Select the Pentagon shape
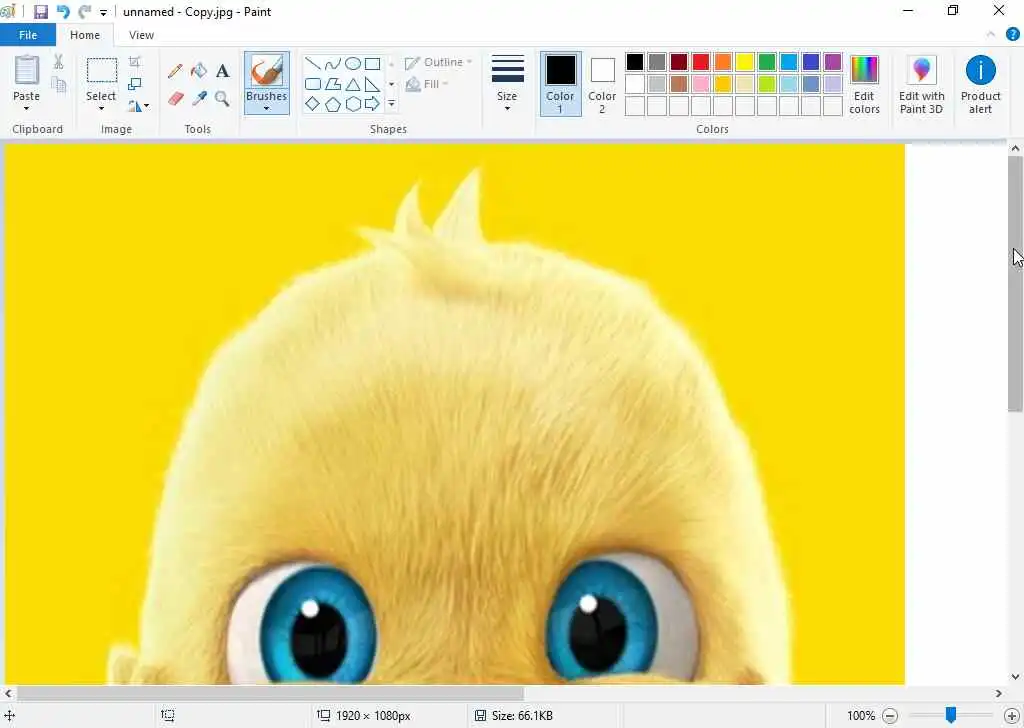The image size is (1024, 728). click(x=333, y=104)
